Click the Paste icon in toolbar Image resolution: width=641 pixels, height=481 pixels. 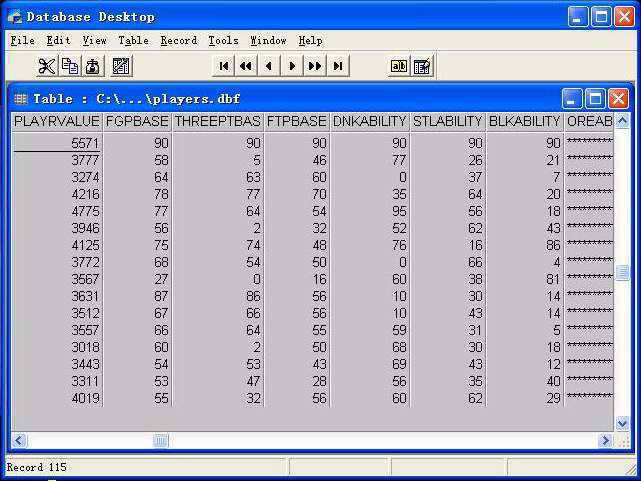click(x=92, y=66)
